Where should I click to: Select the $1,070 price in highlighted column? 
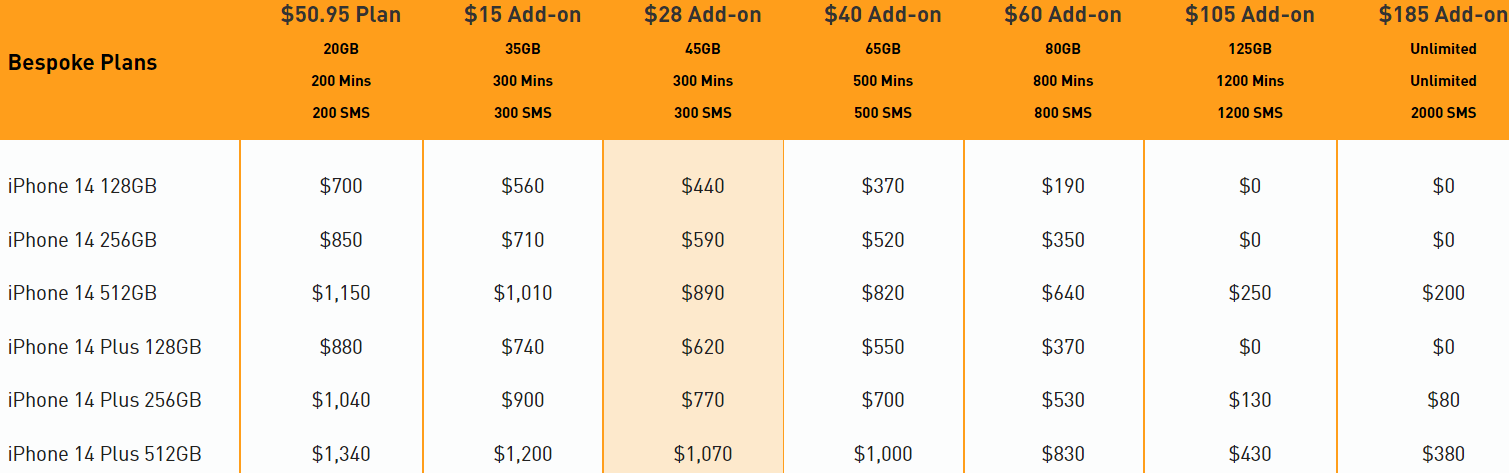coord(702,454)
